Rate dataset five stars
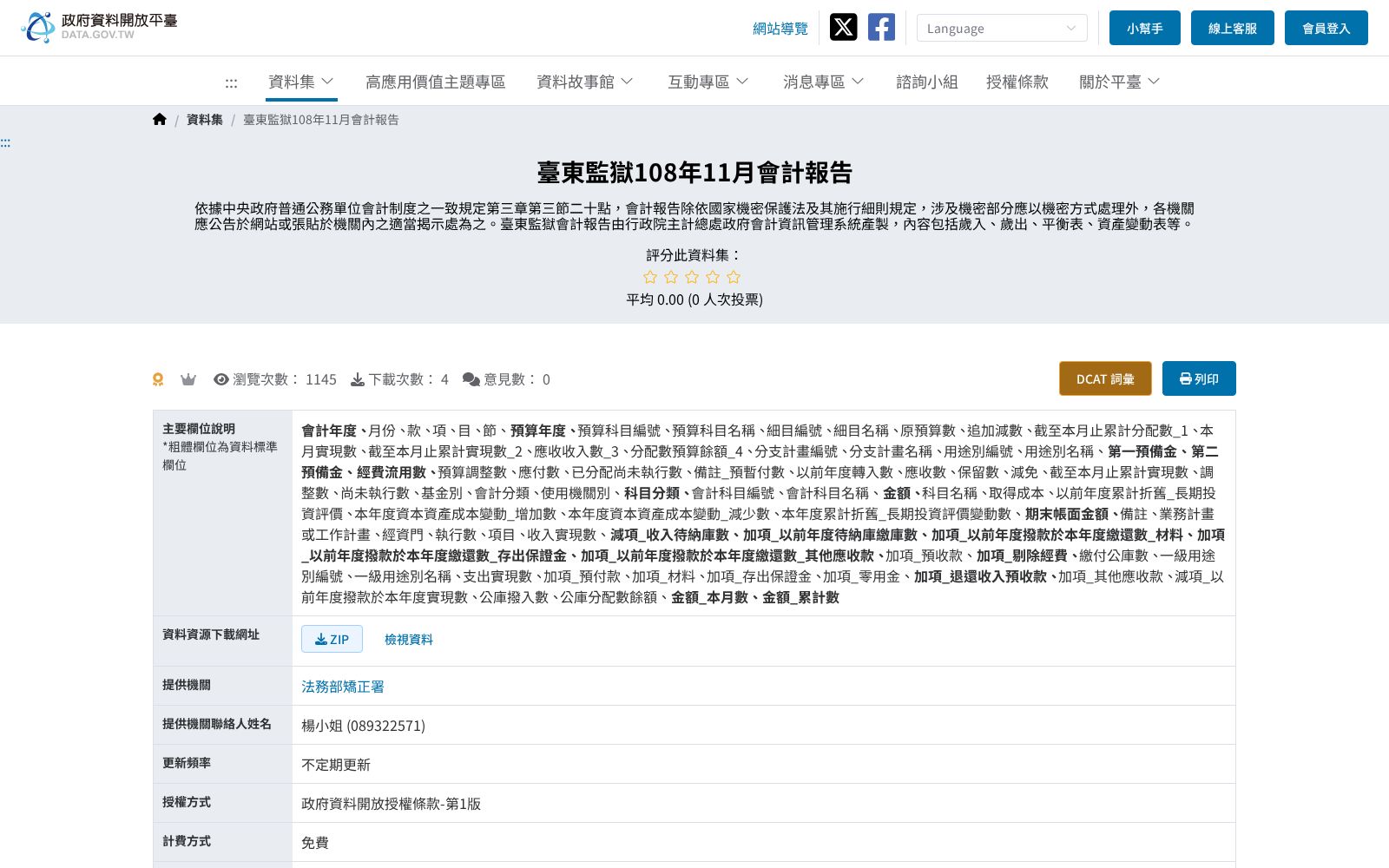The image size is (1389, 868). coord(734,277)
